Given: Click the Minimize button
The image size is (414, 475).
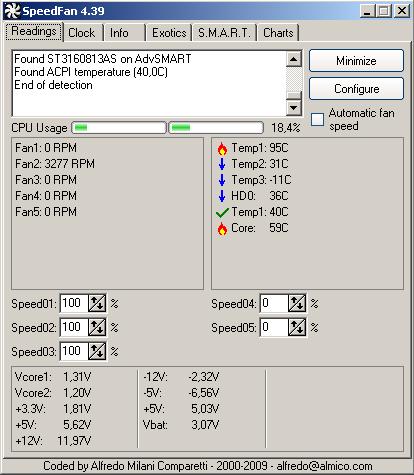Looking at the screenshot, I should coord(356,61).
